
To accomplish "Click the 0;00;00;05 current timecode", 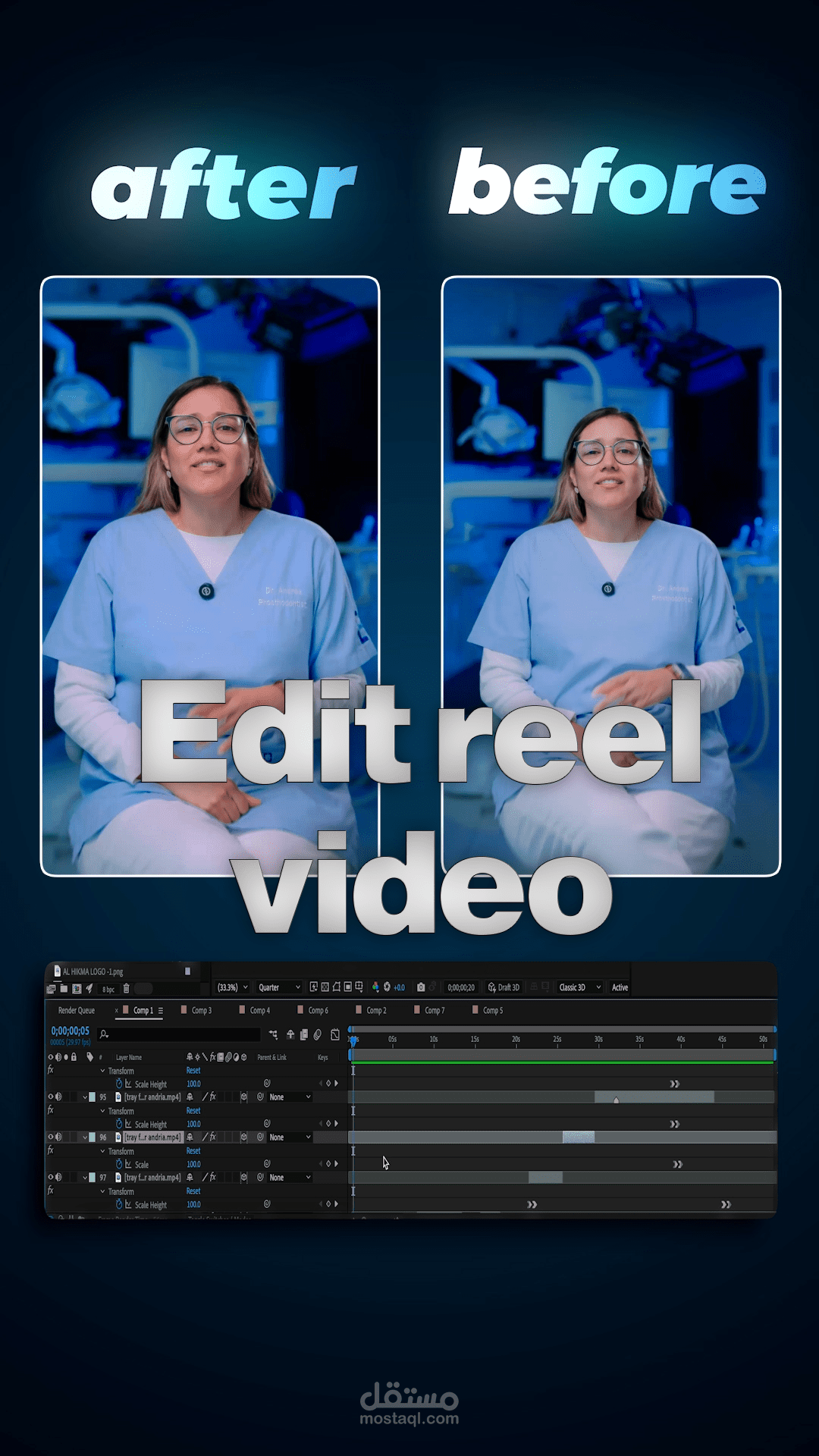I will coord(70,1031).
